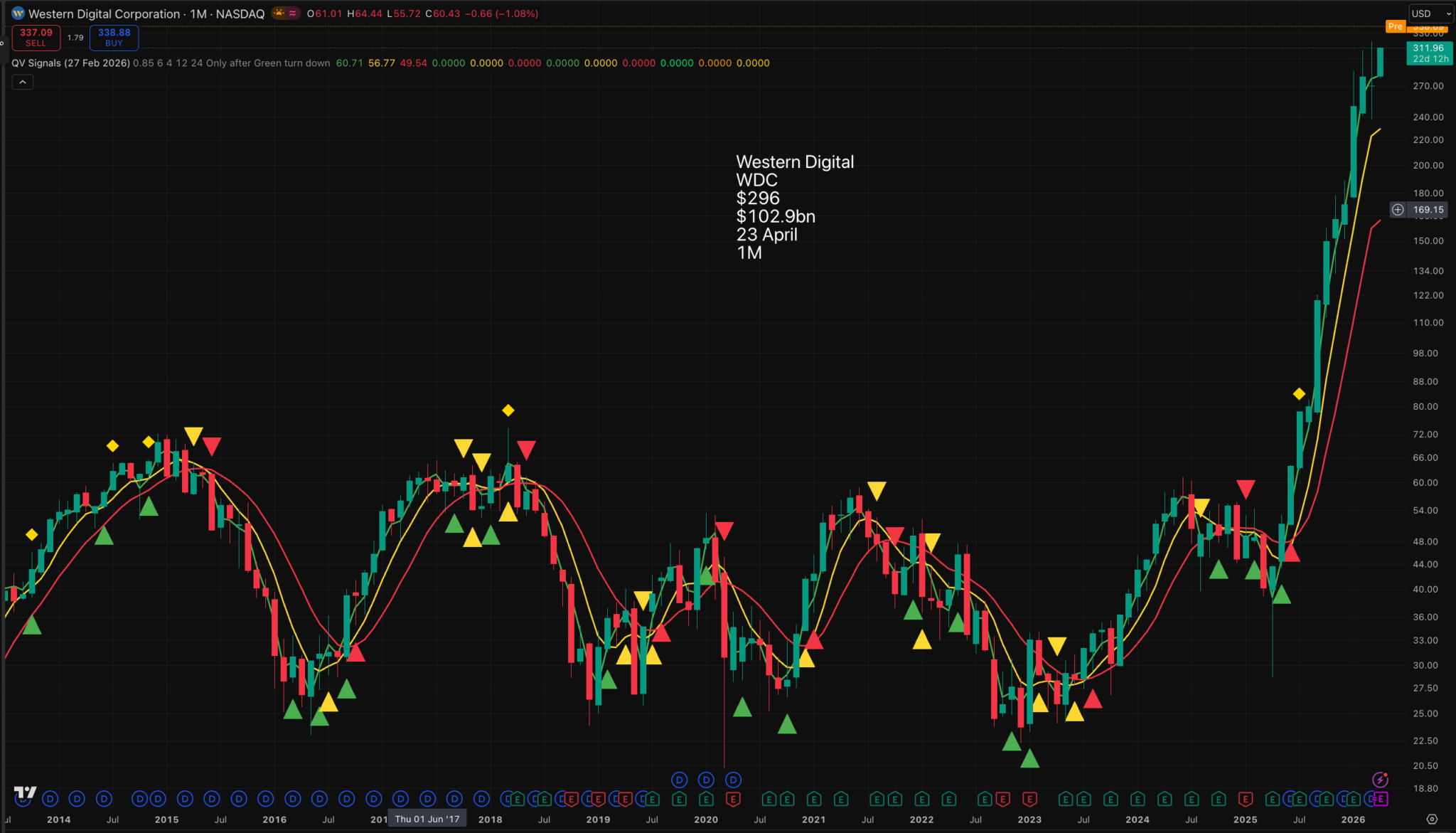Click the Western Digital symbol logo
Viewport: 1456px width, 833px height.
(x=18, y=14)
